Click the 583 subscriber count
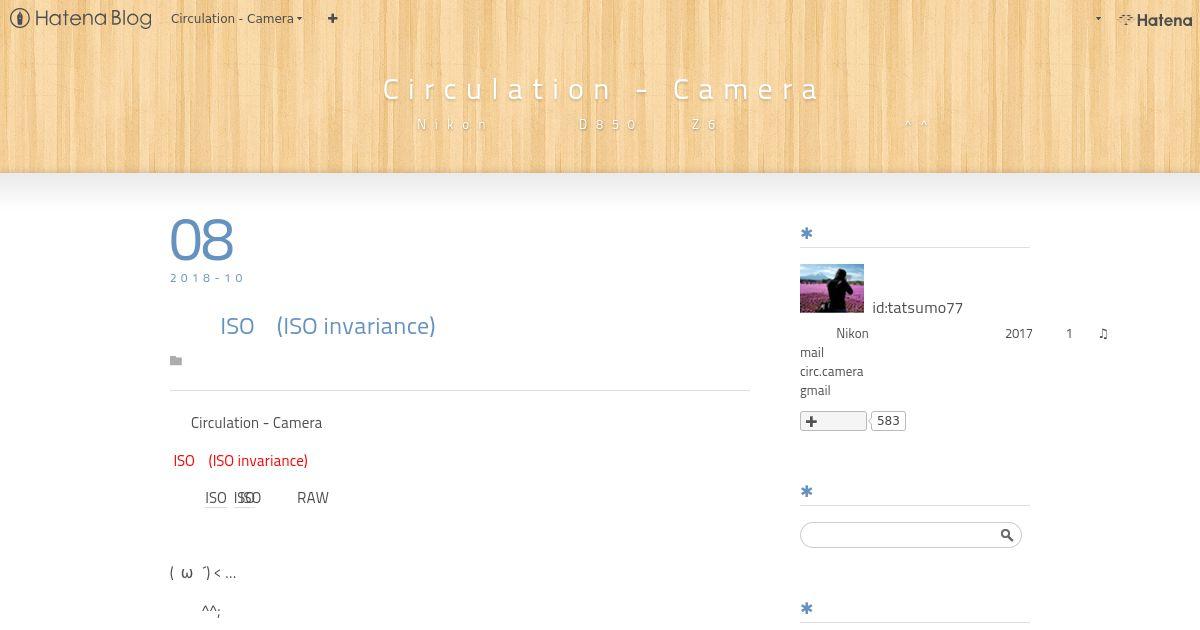 (x=888, y=421)
